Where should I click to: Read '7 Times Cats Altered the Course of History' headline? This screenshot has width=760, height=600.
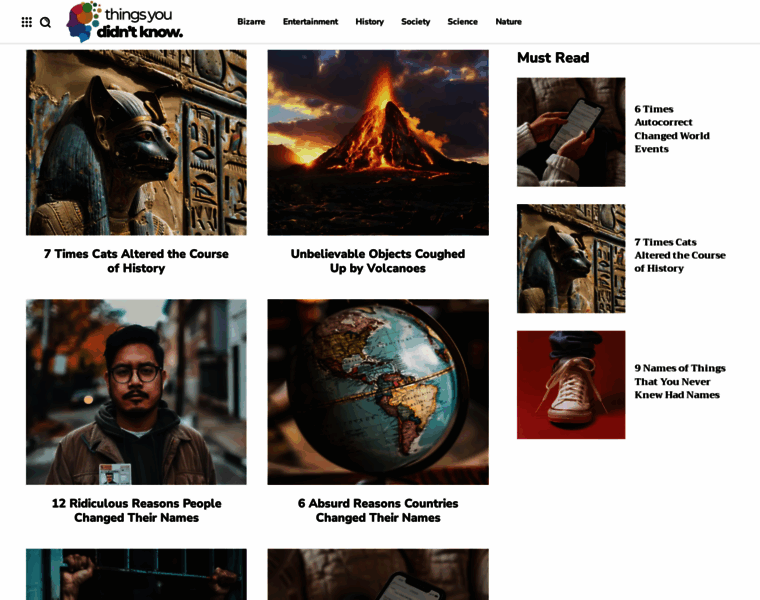pos(136,261)
